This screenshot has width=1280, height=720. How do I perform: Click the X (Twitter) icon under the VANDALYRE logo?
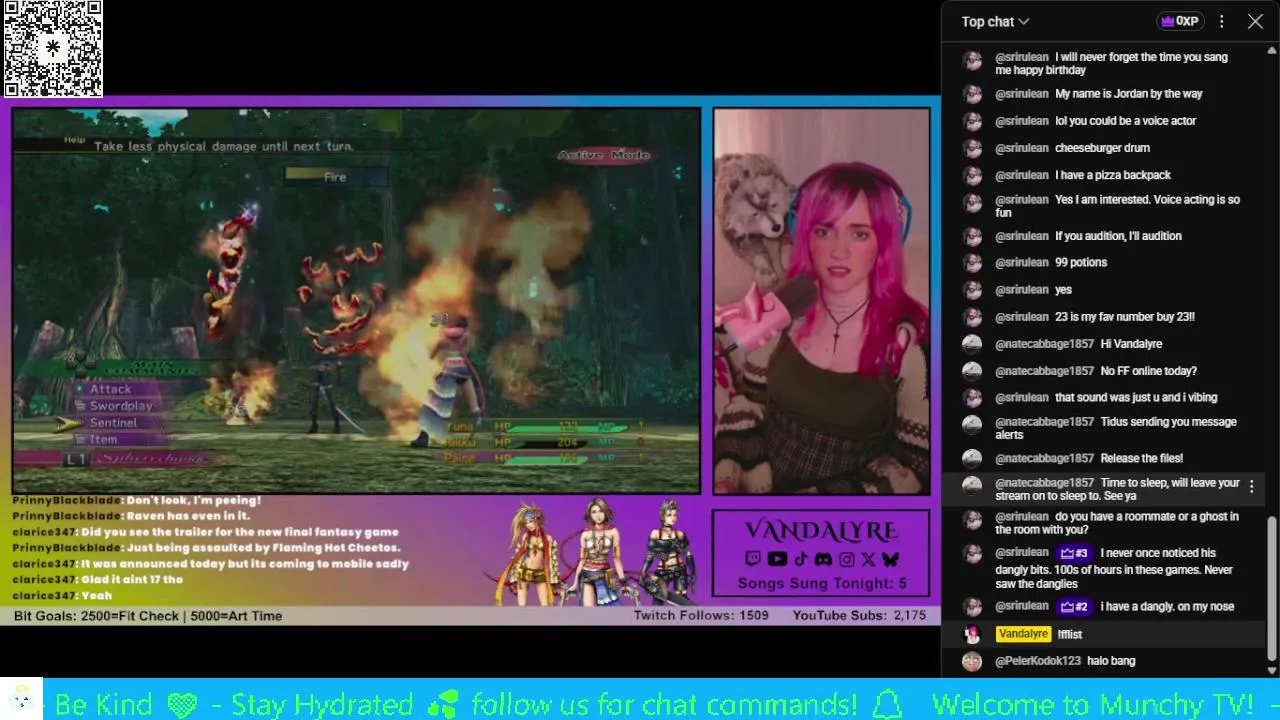(868, 559)
